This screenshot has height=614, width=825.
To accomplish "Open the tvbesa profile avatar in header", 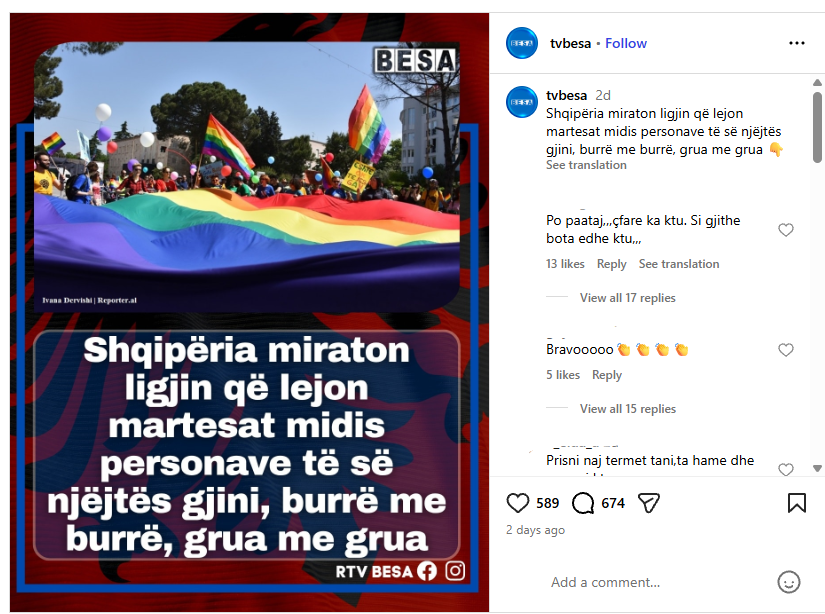I will coord(521,43).
